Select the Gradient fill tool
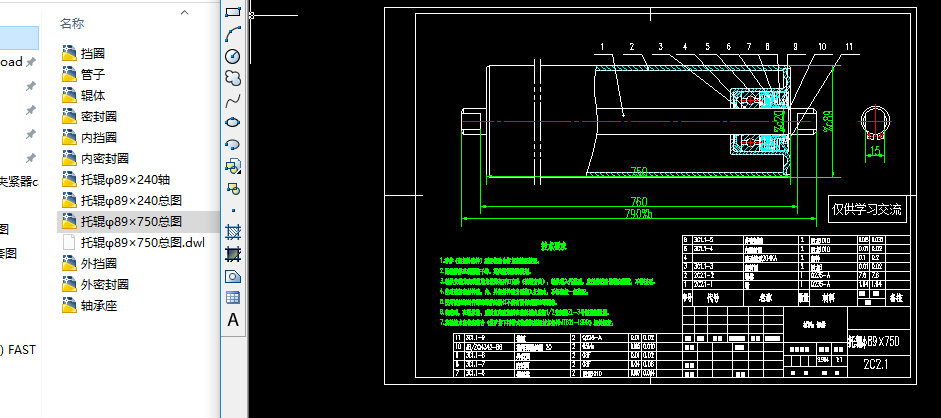The height and width of the screenshot is (418, 941). [233, 254]
